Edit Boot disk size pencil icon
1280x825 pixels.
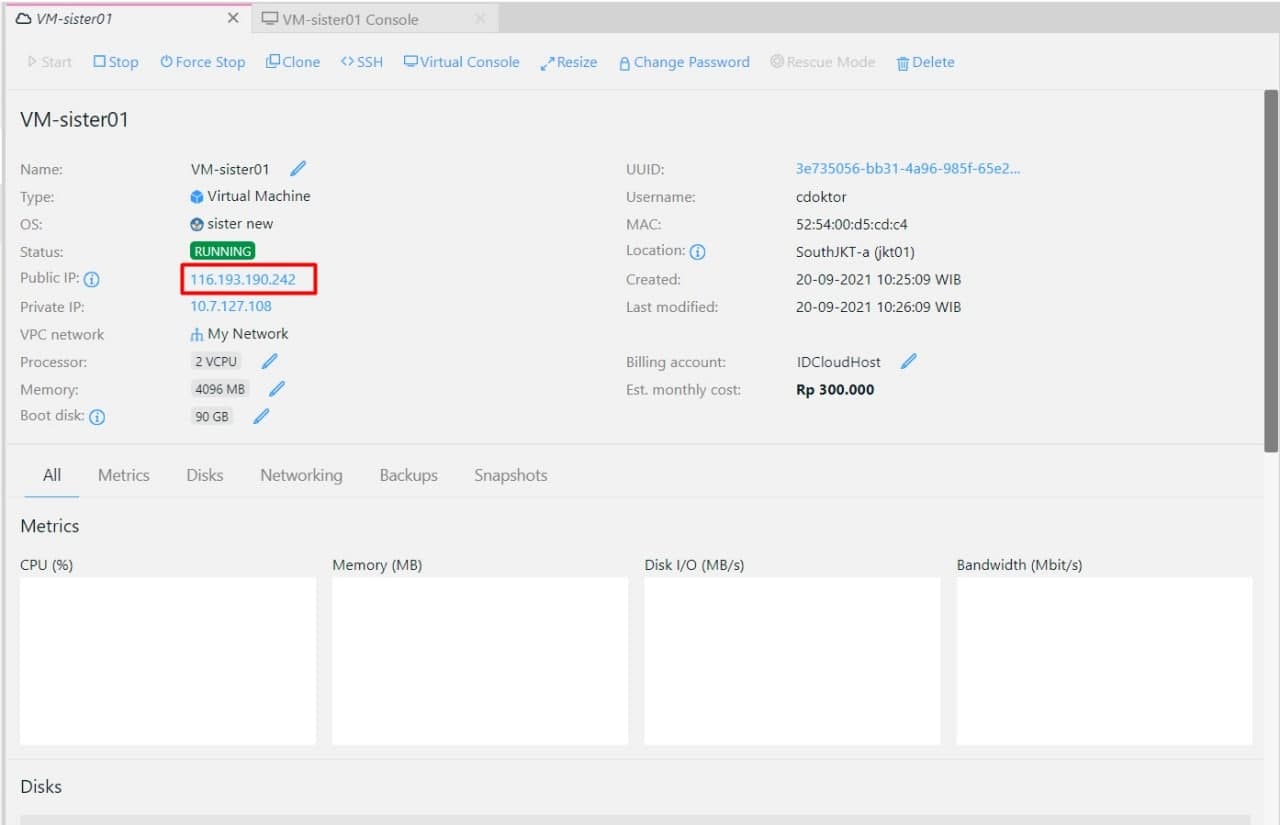coord(261,416)
